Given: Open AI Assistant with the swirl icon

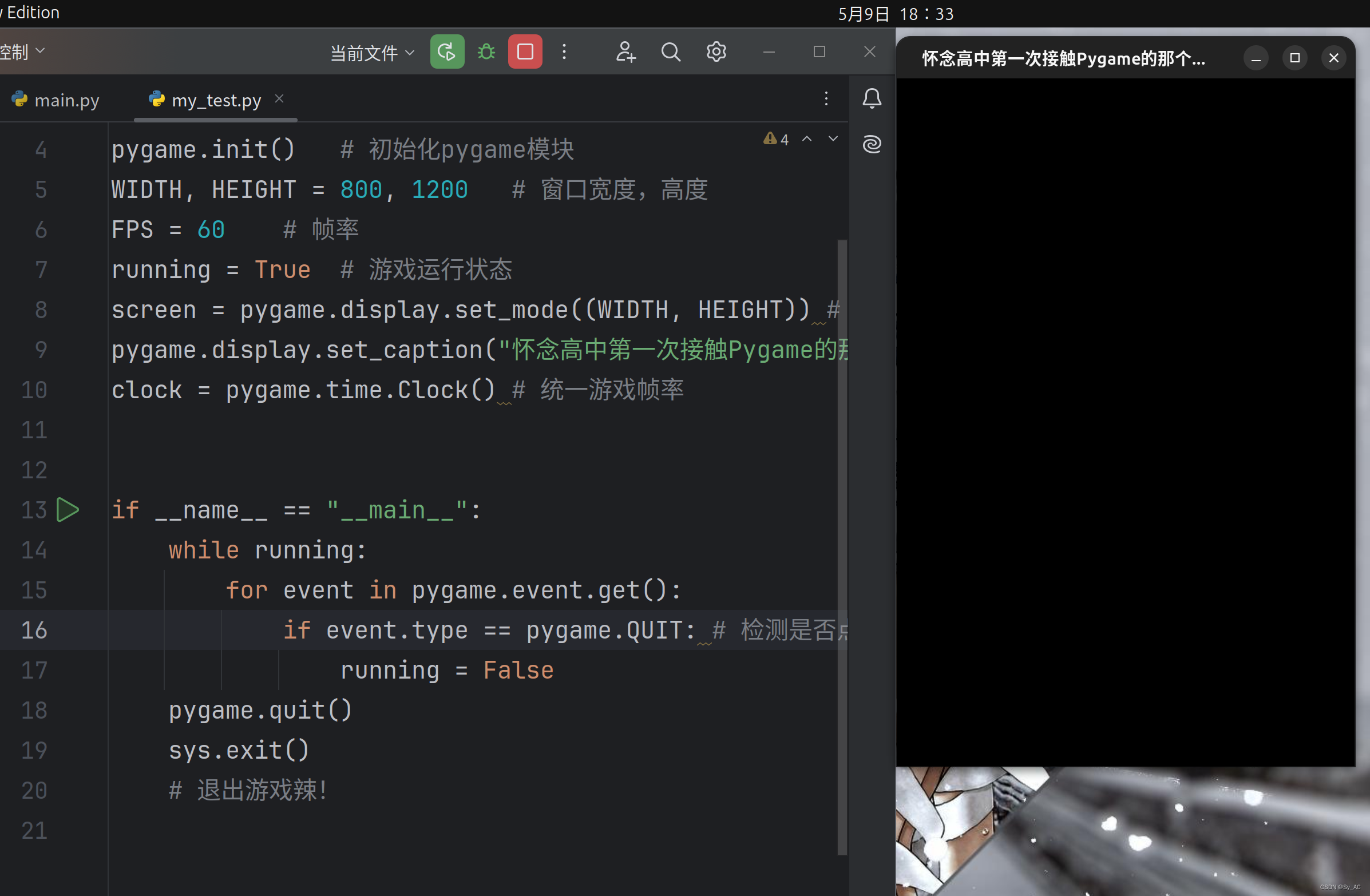Looking at the screenshot, I should click(x=872, y=144).
